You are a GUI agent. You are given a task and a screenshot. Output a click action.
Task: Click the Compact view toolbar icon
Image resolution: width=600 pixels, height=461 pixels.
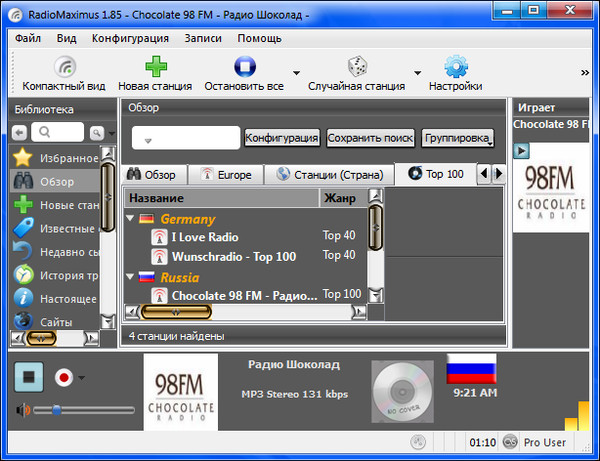tap(66, 67)
